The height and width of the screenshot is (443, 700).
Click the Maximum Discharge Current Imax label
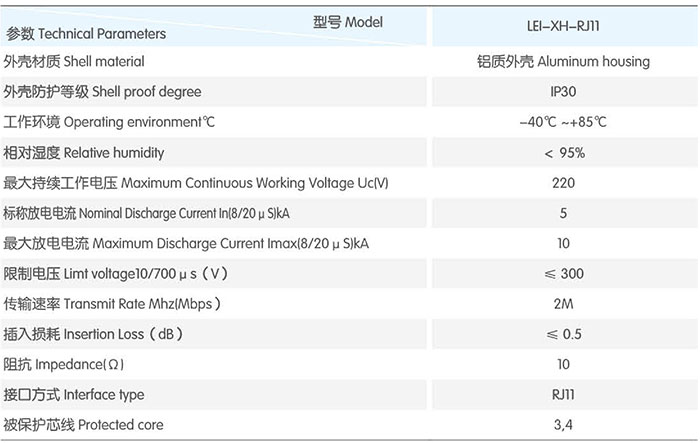pos(186,243)
